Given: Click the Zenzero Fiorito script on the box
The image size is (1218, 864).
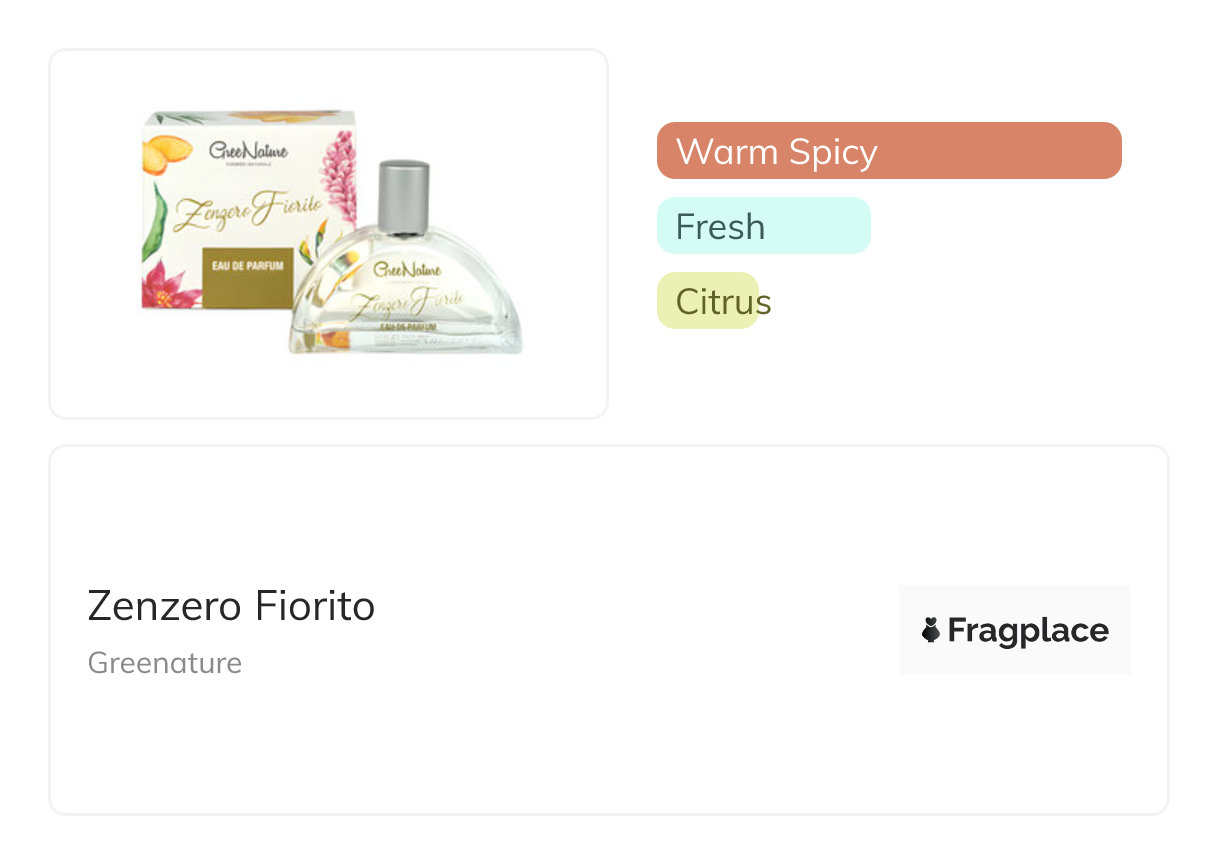Looking at the screenshot, I should 248,211.
